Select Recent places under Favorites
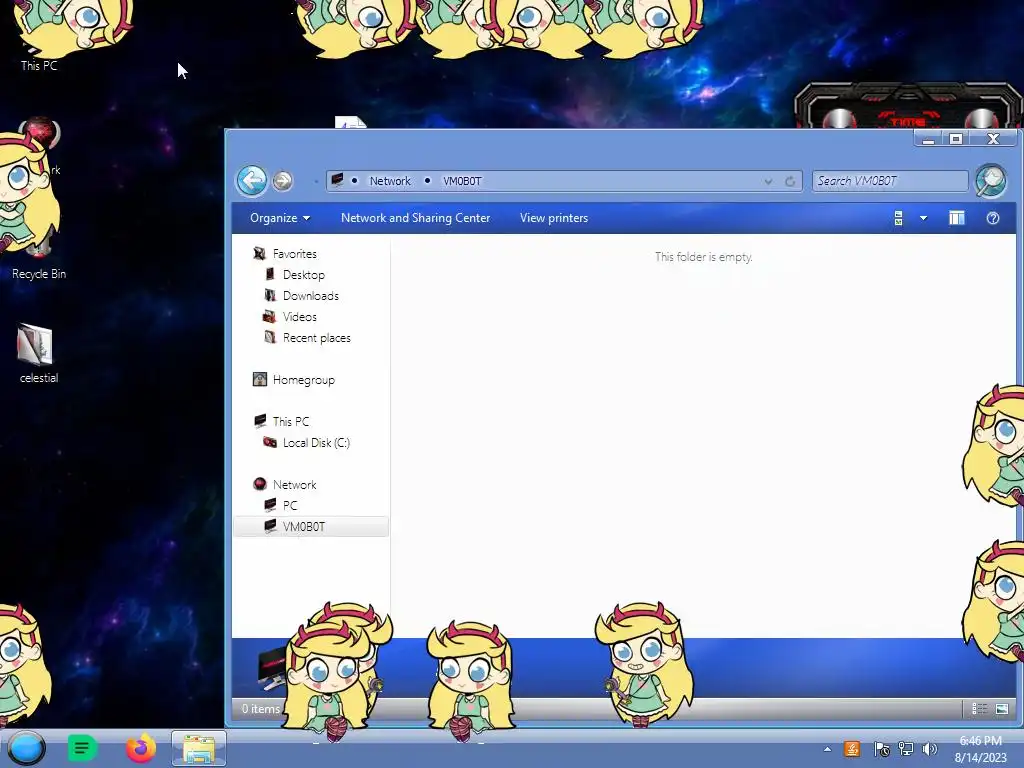Image resolution: width=1024 pixels, height=768 pixels. pyautogui.click(x=317, y=338)
